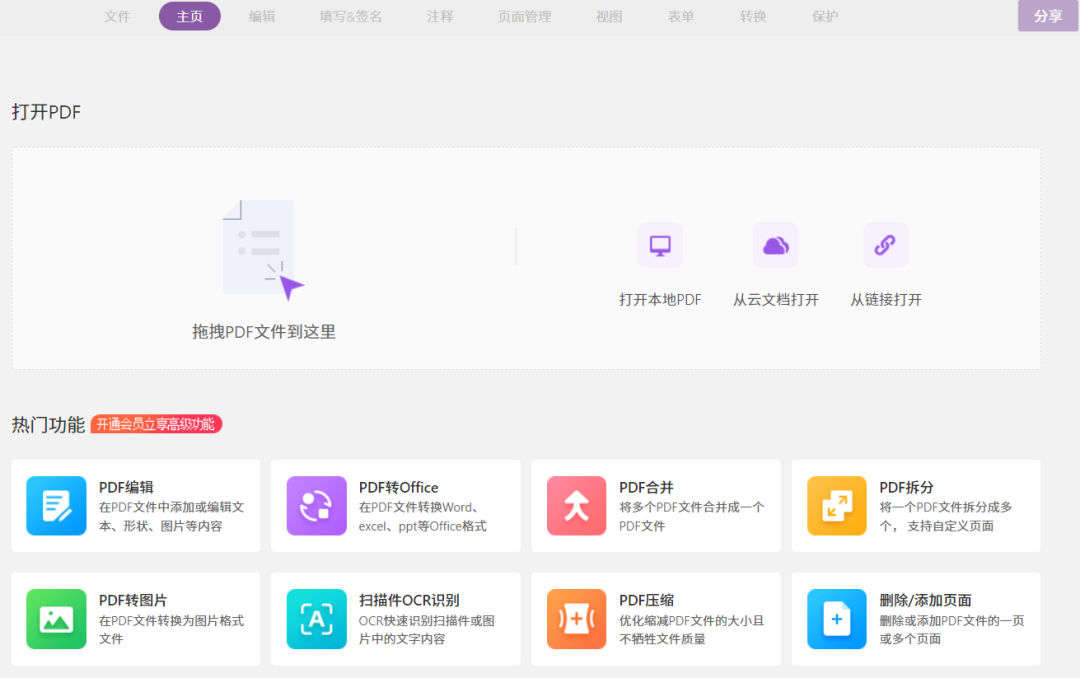Open PDF转Office conversion tool icon
This screenshot has height=678, width=1080.
click(x=316, y=505)
